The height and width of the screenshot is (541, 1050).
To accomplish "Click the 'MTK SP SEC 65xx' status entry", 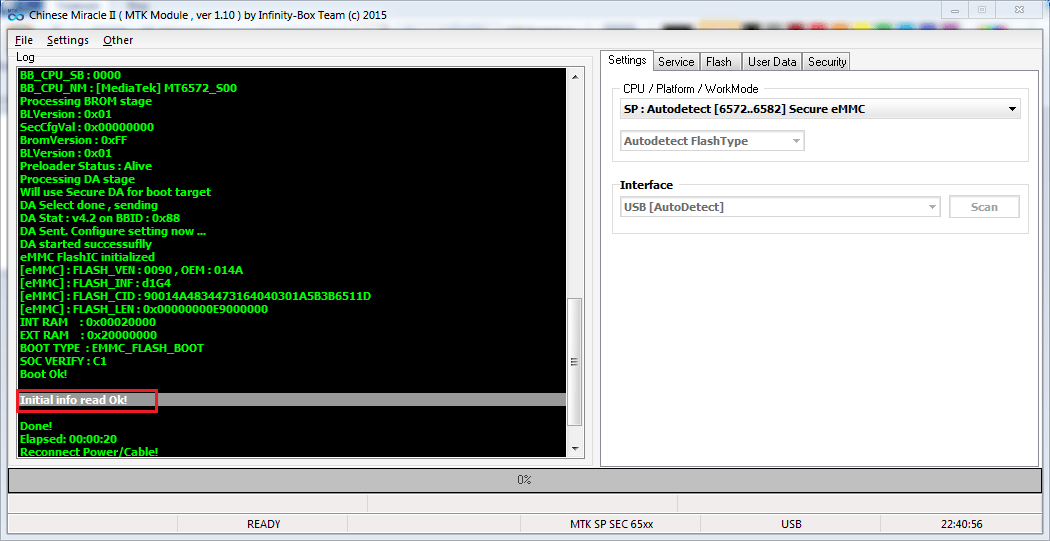I will 611,524.
